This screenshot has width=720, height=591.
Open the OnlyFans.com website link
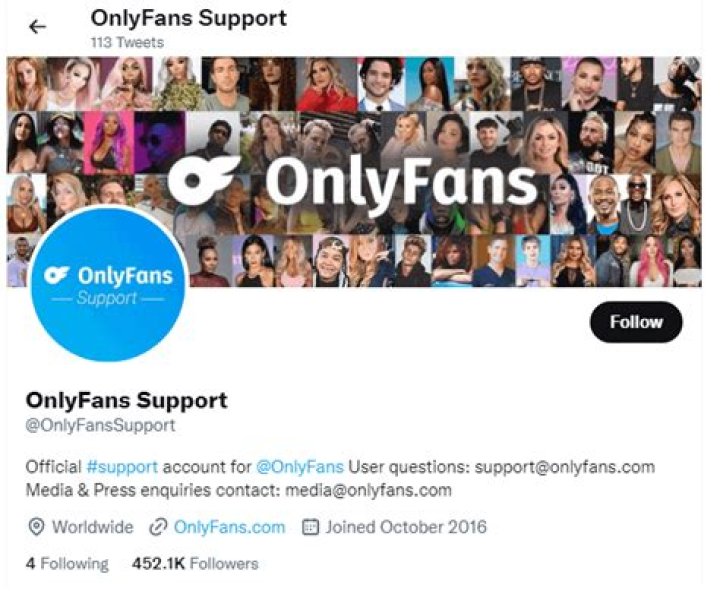pos(229,527)
